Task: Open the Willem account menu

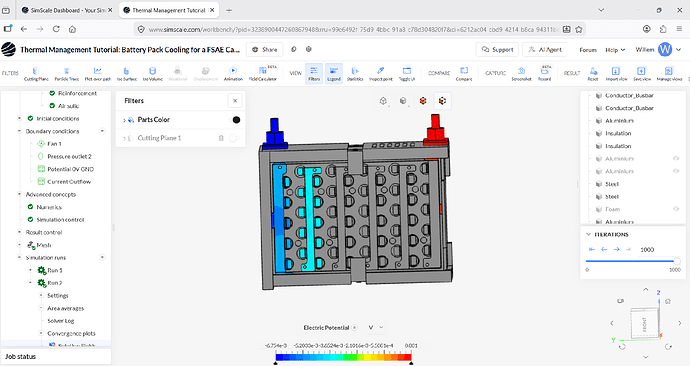Action: pyautogui.click(x=659, y=50)
